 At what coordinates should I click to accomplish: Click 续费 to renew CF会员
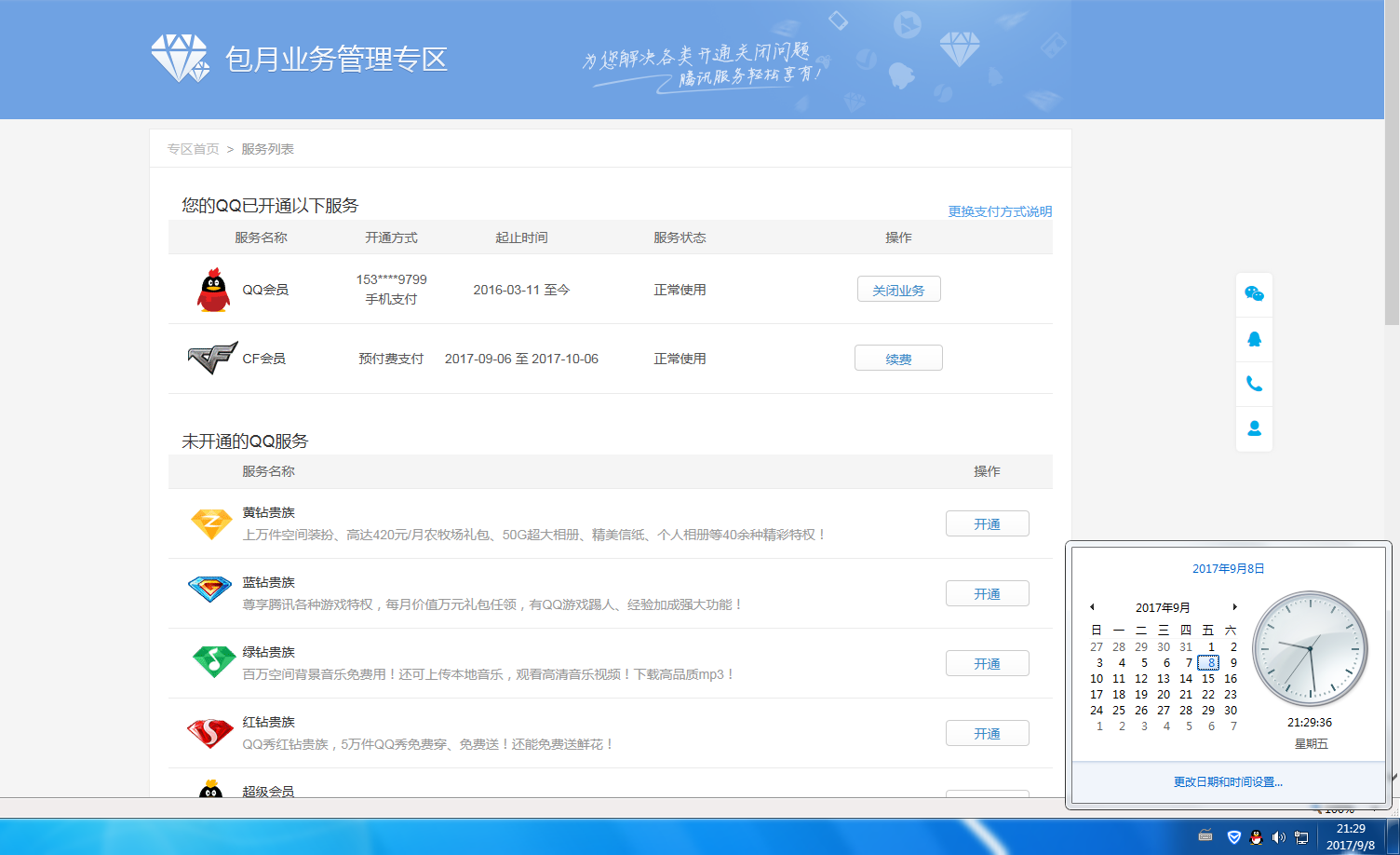[x=898, y=359]
